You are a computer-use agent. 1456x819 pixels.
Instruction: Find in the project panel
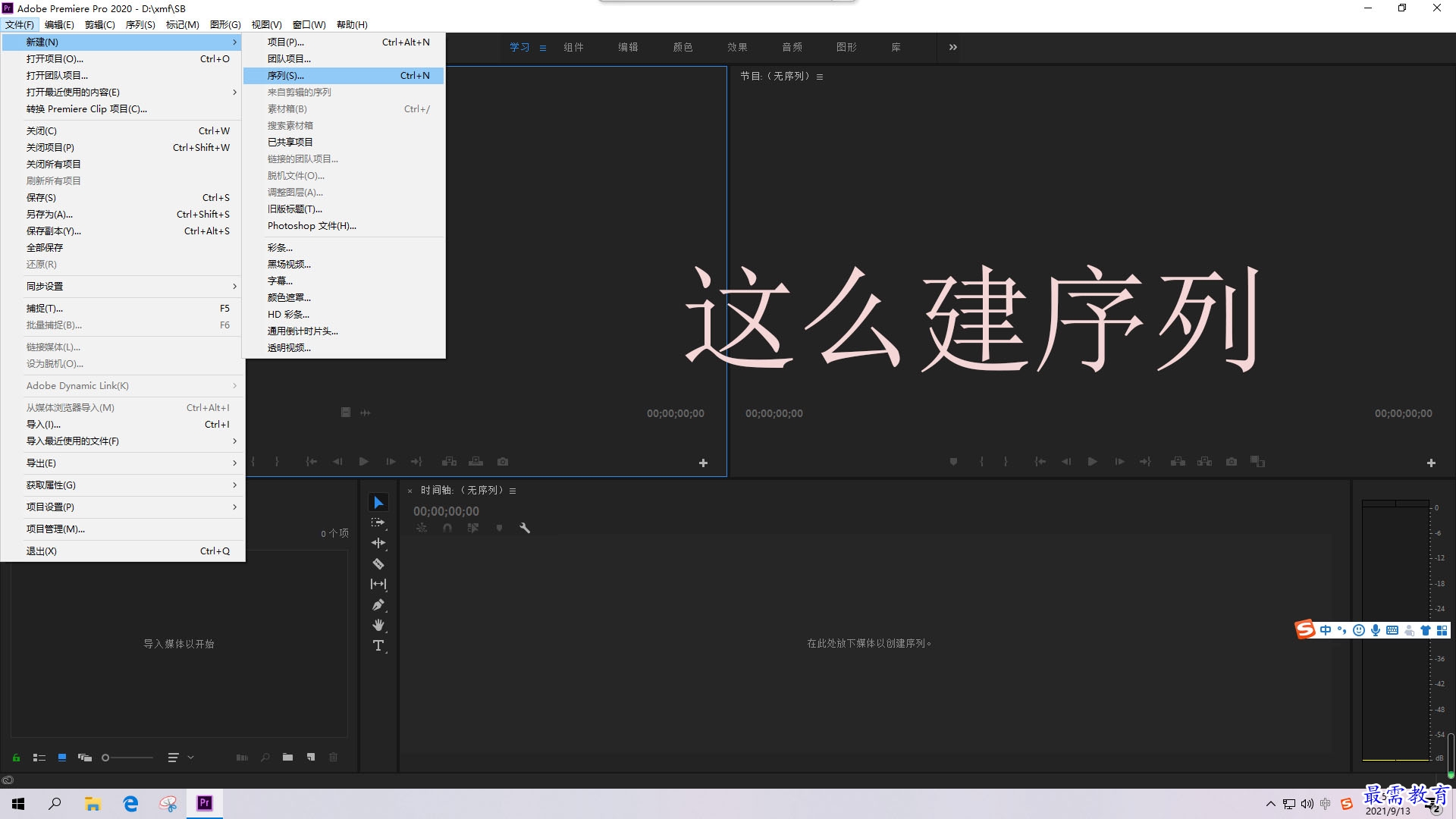[265, 758]
